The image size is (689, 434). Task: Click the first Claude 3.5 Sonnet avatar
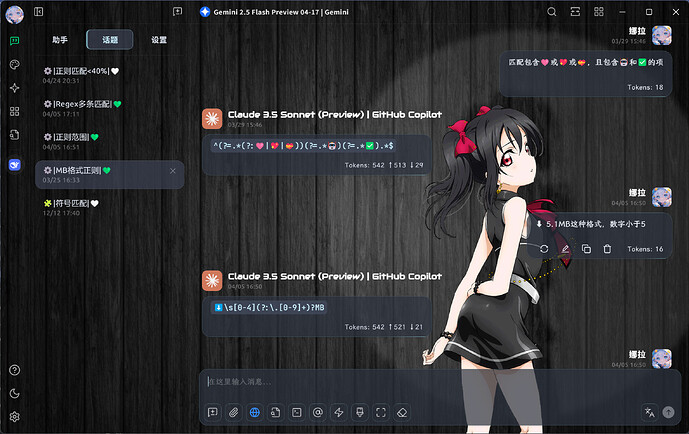[212, 119]
